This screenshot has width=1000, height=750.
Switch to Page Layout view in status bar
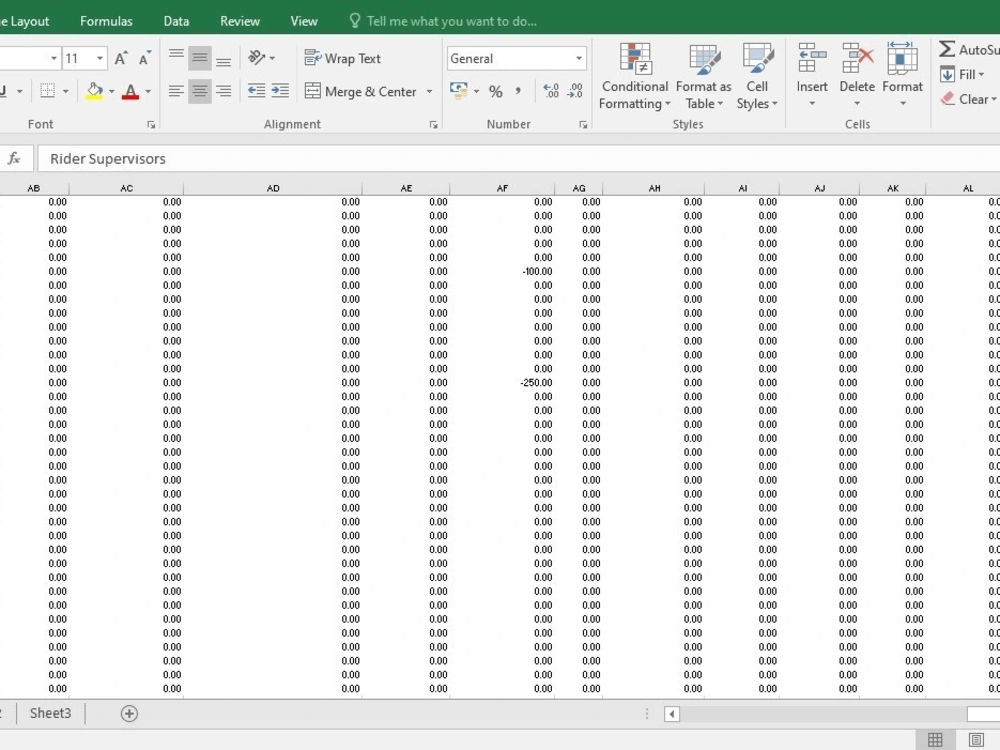tap(976, 740)
